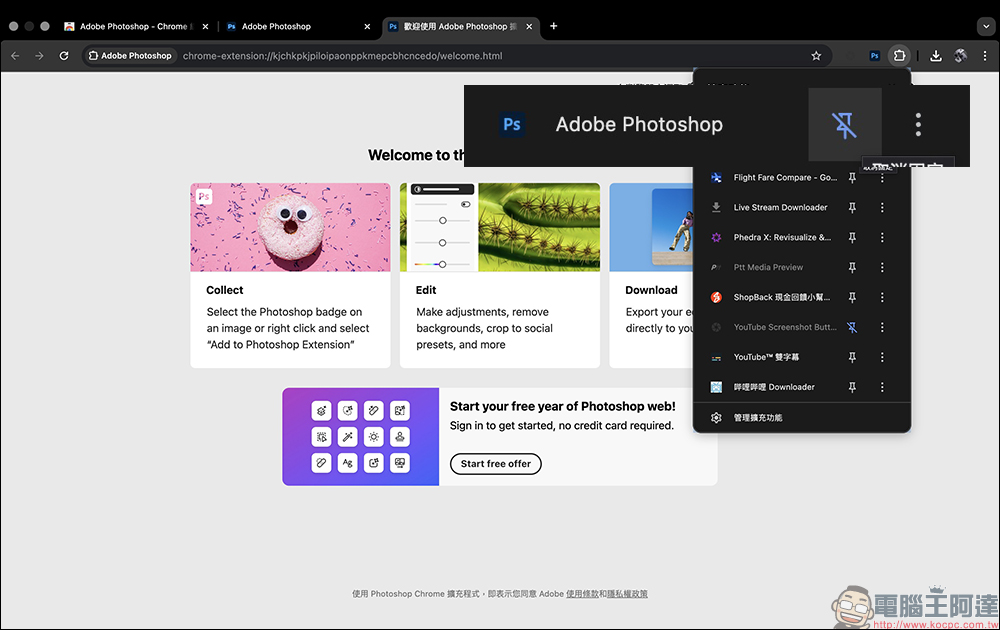Switch to the 歡迎使用 Adobe Photoshop tab
The image size is (1000, 630).
[x=455, y=26]
